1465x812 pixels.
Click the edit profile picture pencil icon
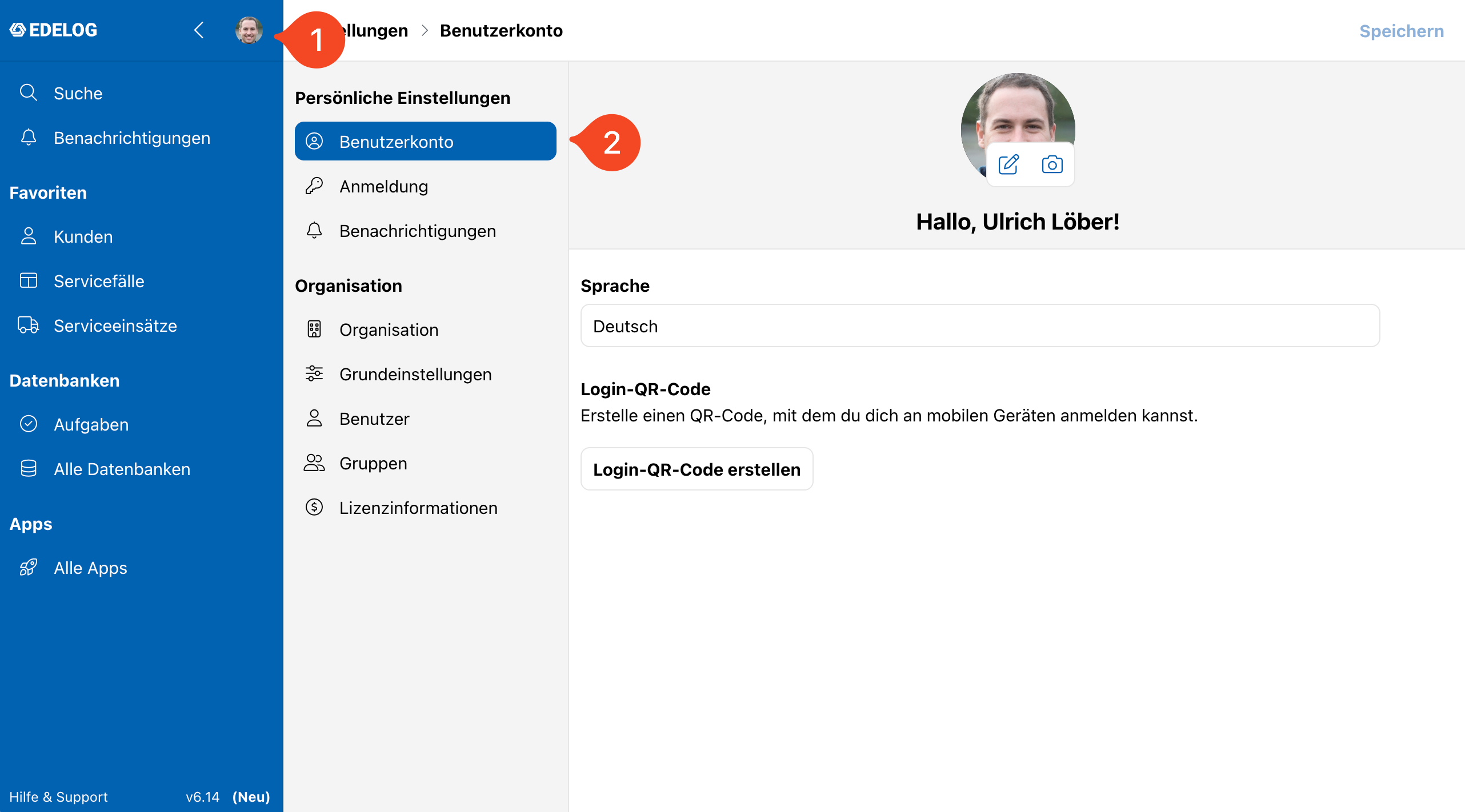[x=1009, y=164]
